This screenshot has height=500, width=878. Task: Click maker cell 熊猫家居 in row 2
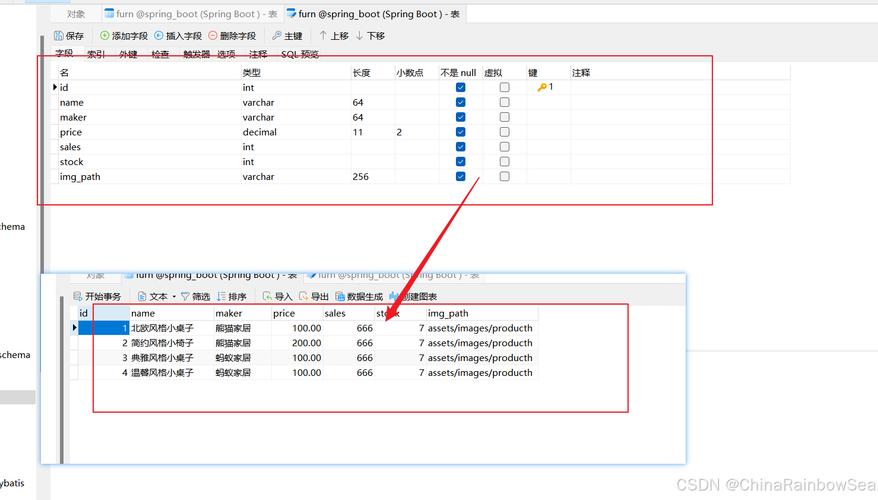point(242,343)
